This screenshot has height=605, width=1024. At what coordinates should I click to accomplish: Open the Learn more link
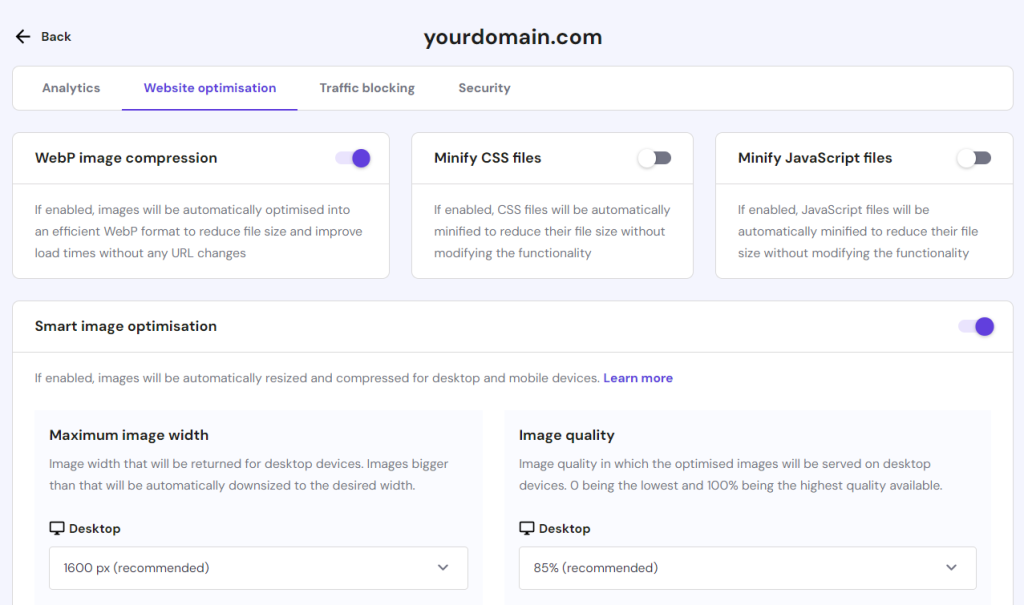tap(638, 378)
